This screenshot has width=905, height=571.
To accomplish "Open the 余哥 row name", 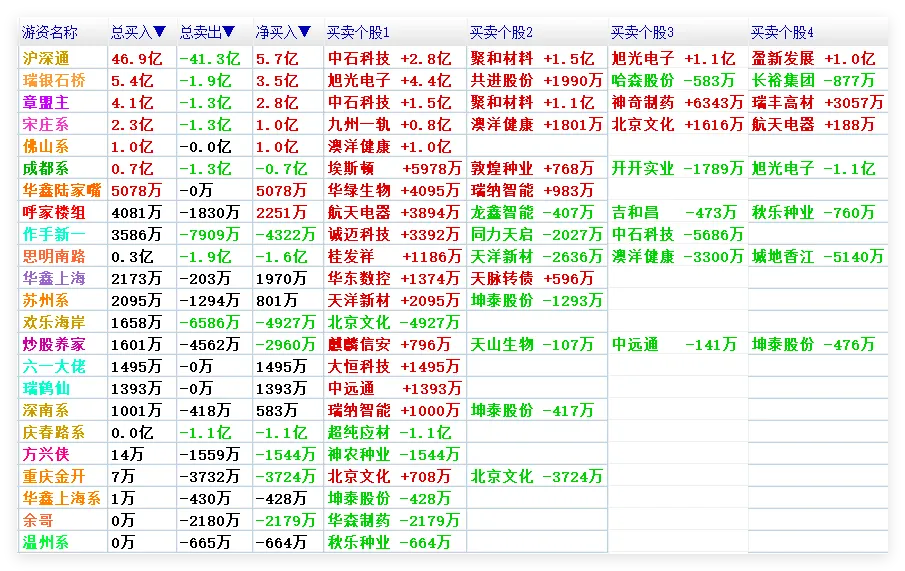I will coord(38,520).
